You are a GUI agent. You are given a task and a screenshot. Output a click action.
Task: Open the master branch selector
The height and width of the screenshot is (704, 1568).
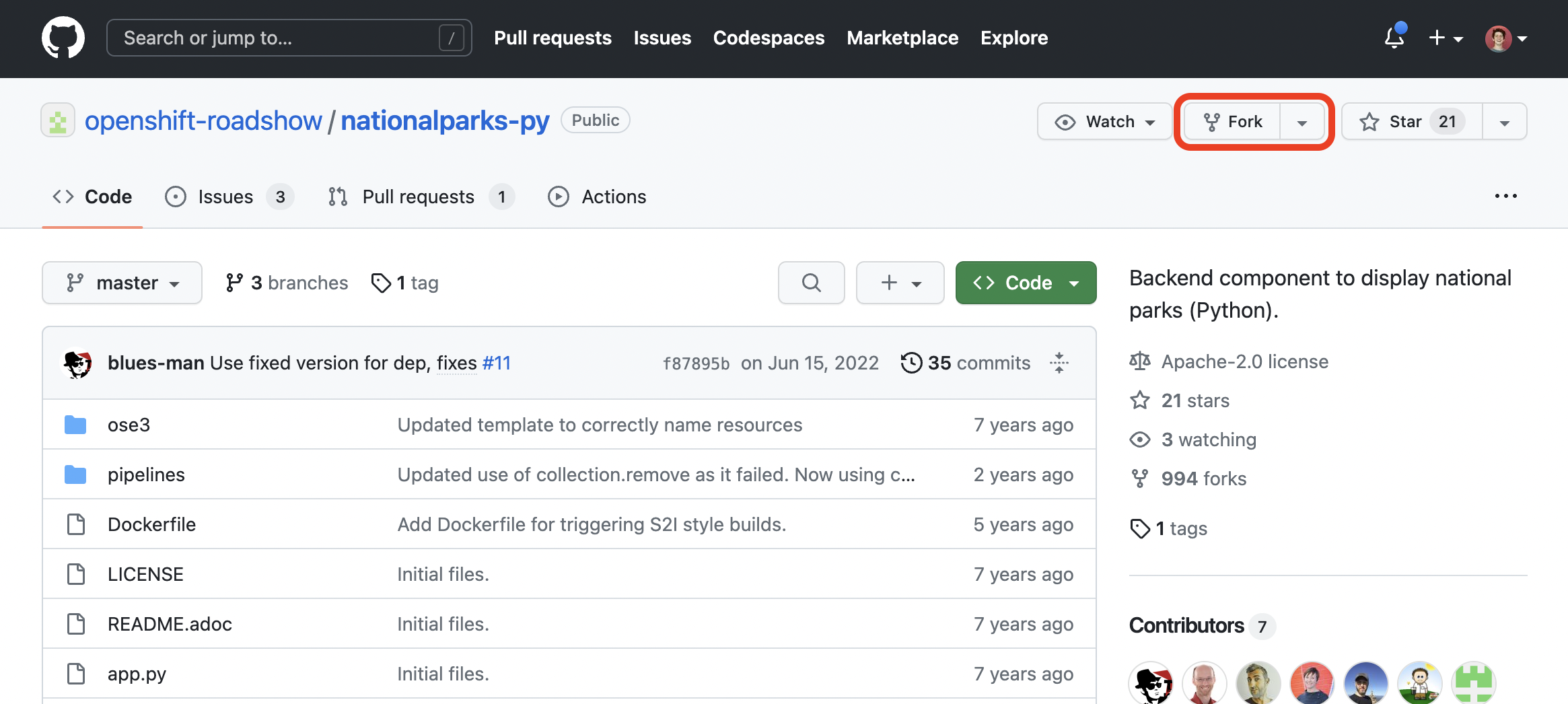[122, 283]
